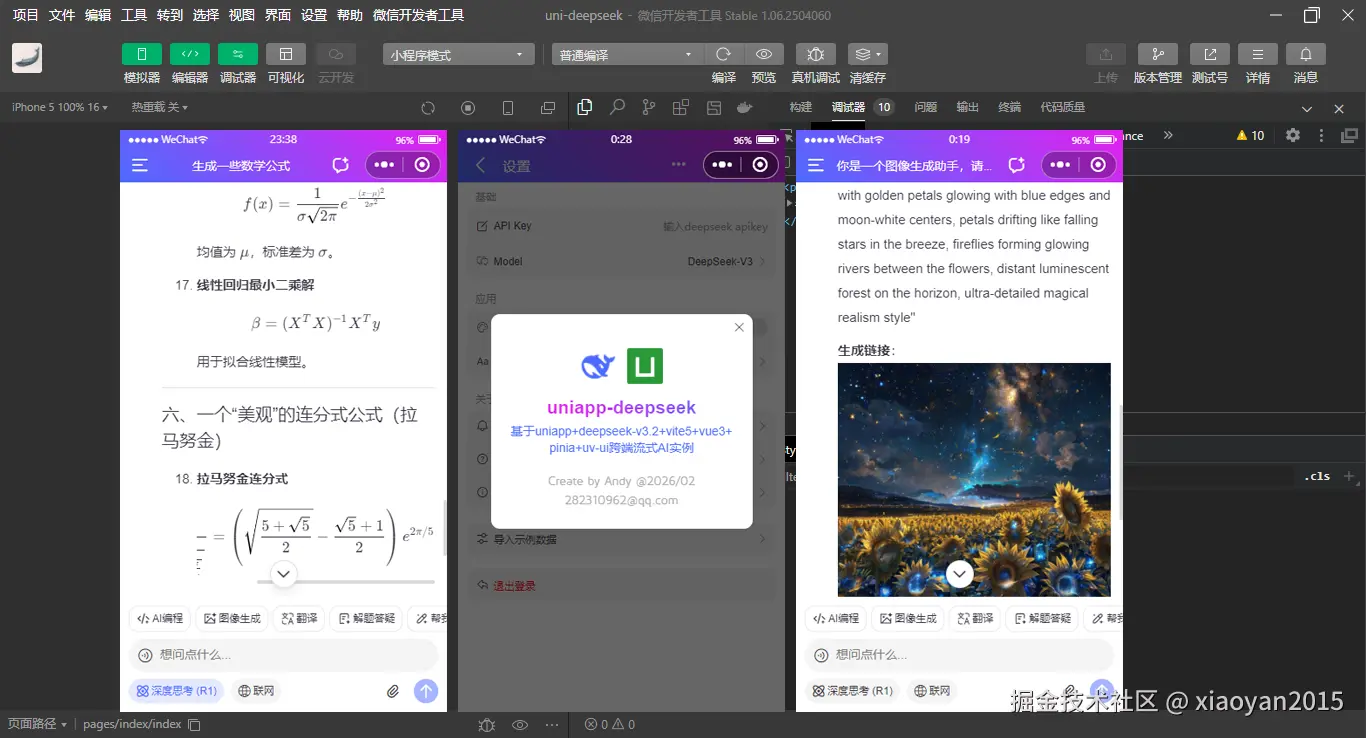
Task: Collapse the debugger panel chevron
Action: pyautogui.click(x=1307, y=109)
